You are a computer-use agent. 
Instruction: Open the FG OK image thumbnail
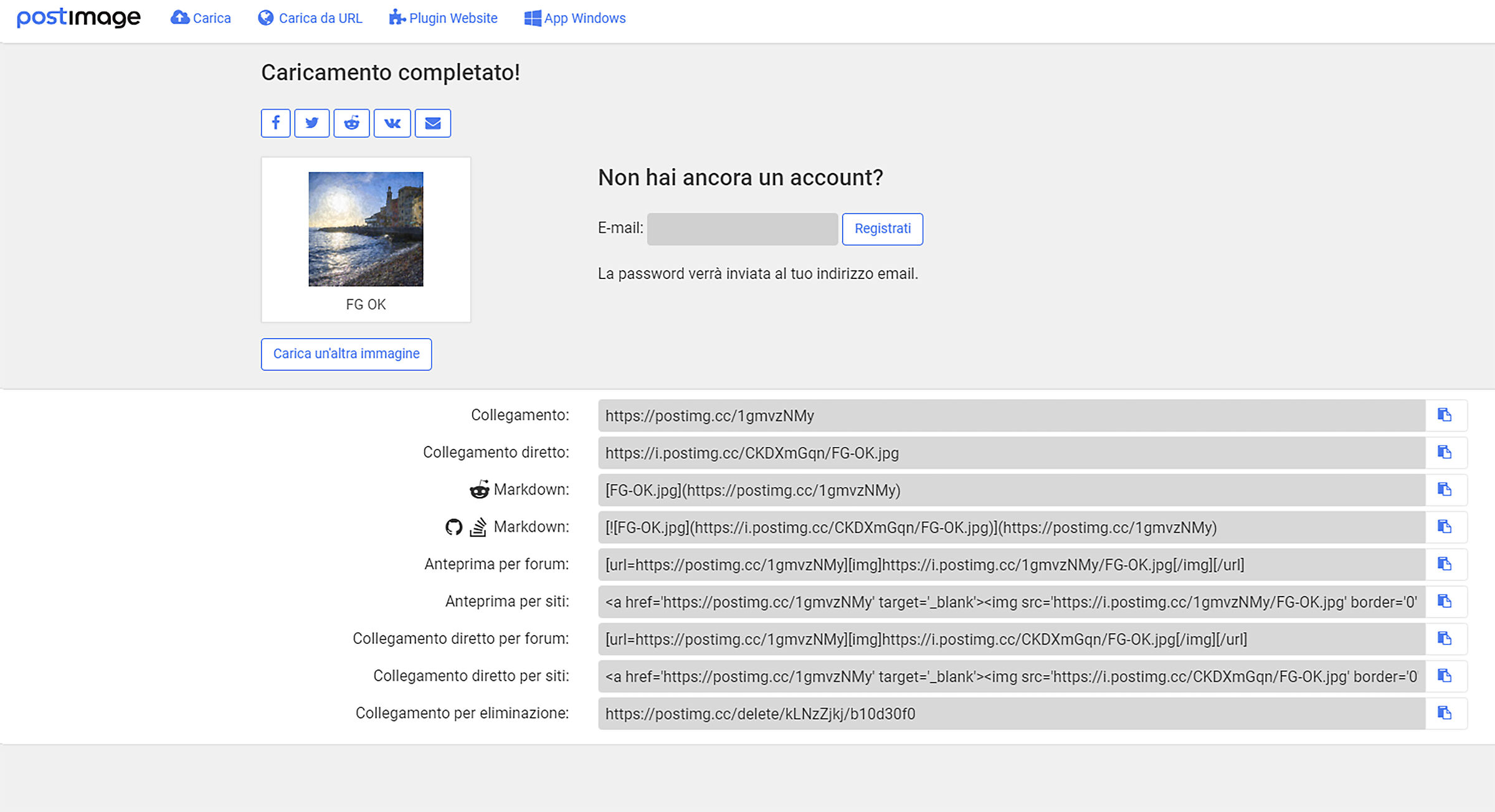click(x=366, y=229)
